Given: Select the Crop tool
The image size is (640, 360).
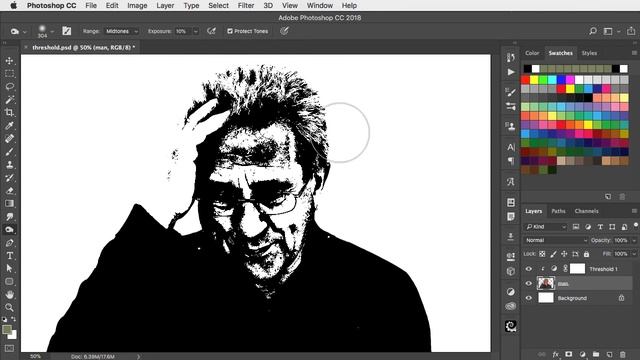Looking at the screenshot, I should [9, 113].
